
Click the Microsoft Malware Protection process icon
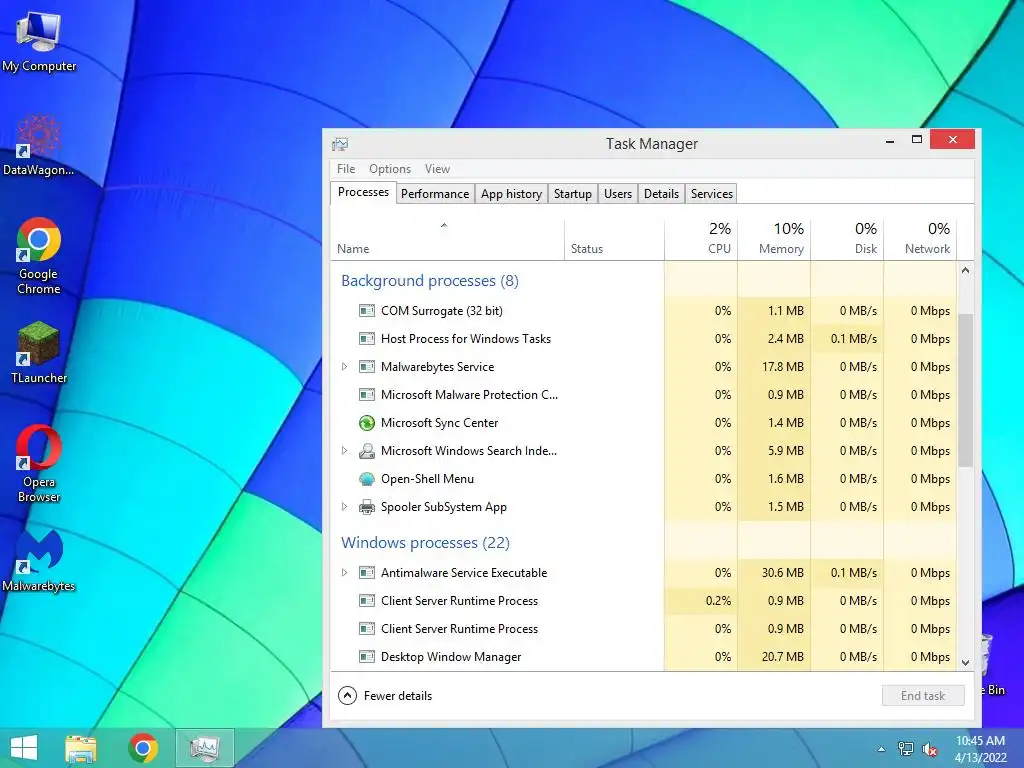click(x=367, y=395)
